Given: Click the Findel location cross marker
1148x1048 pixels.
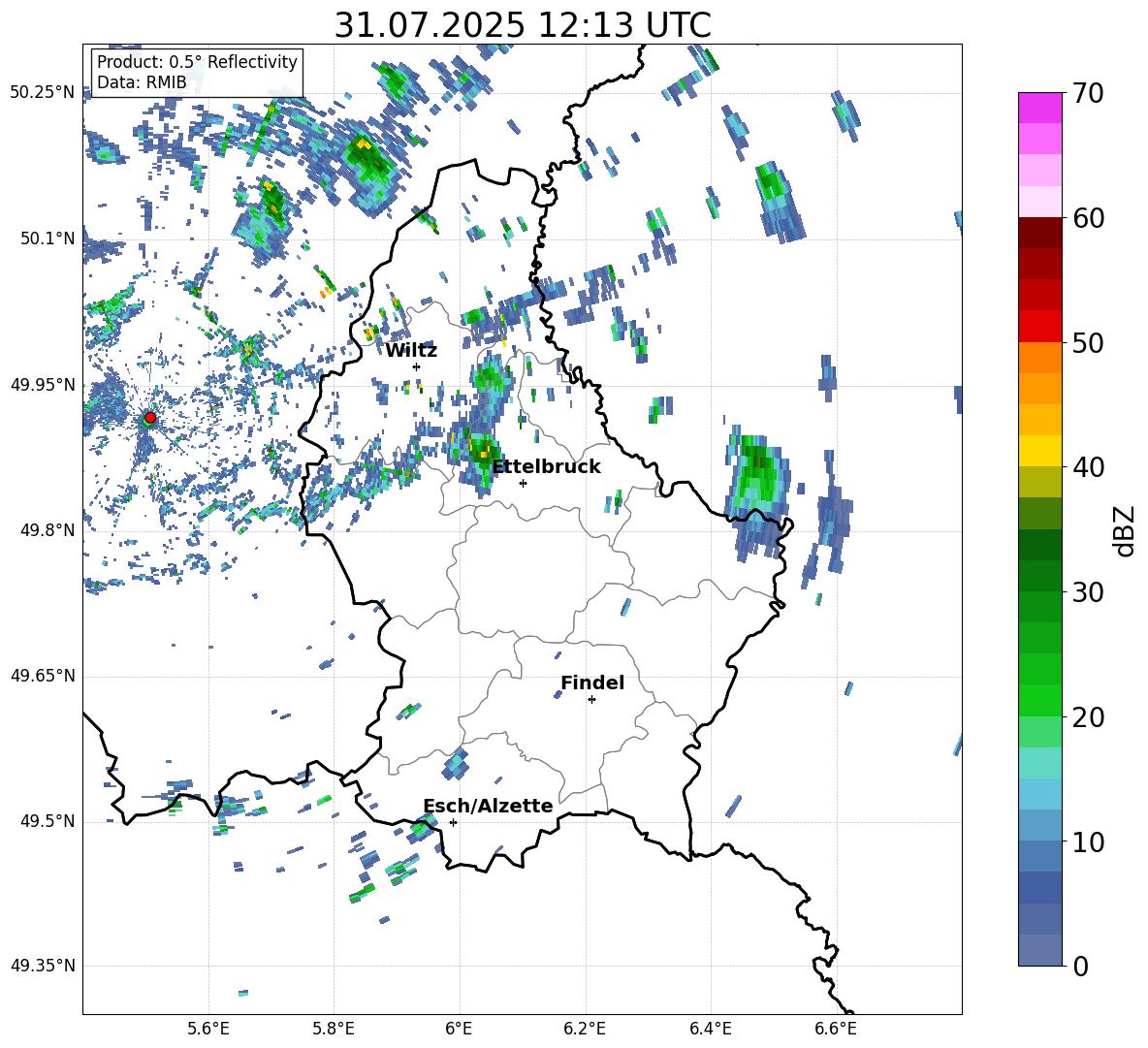Looking at the screenshot, I should 591,700.
